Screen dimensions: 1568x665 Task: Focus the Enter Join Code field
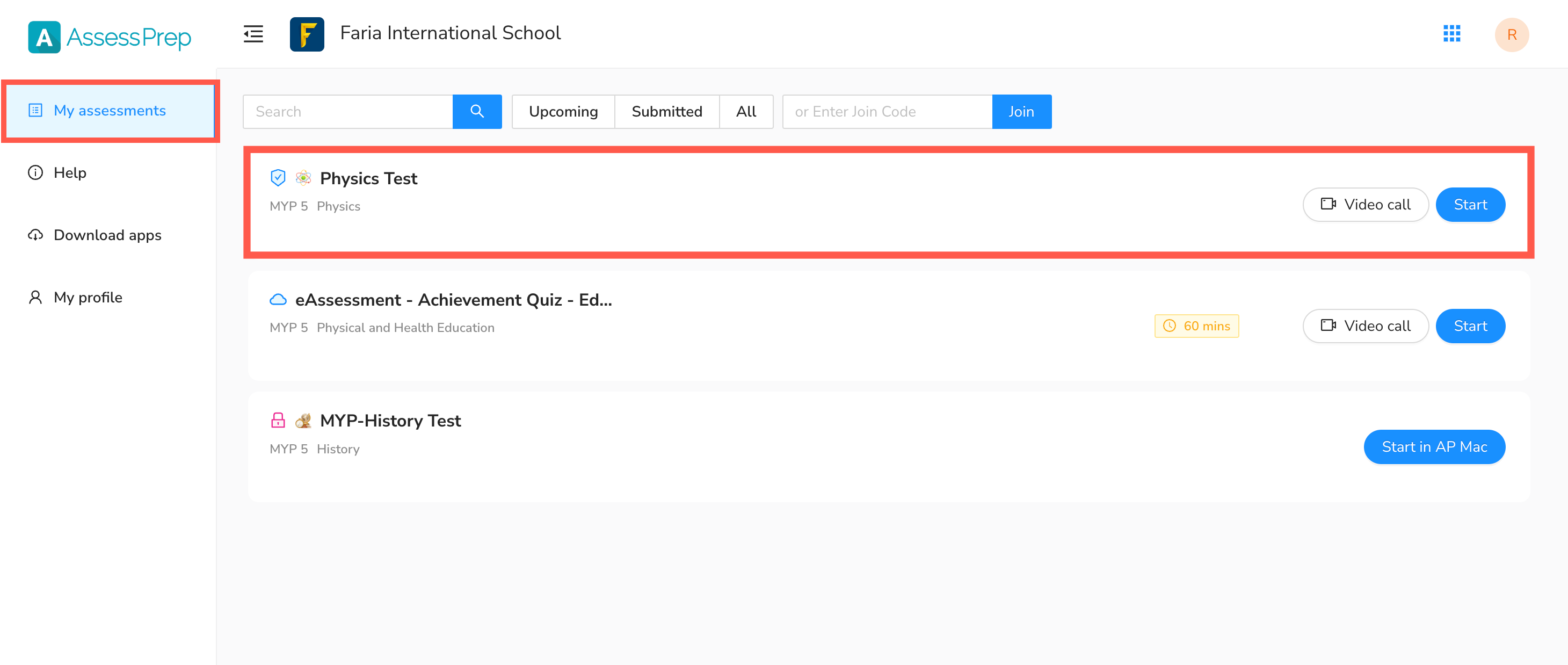click(887, 111)
